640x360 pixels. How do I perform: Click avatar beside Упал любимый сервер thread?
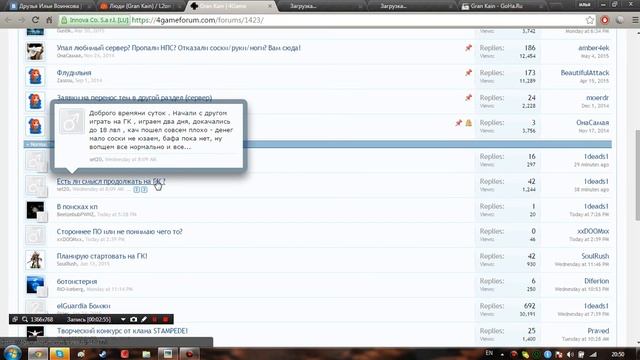point(35,51)
